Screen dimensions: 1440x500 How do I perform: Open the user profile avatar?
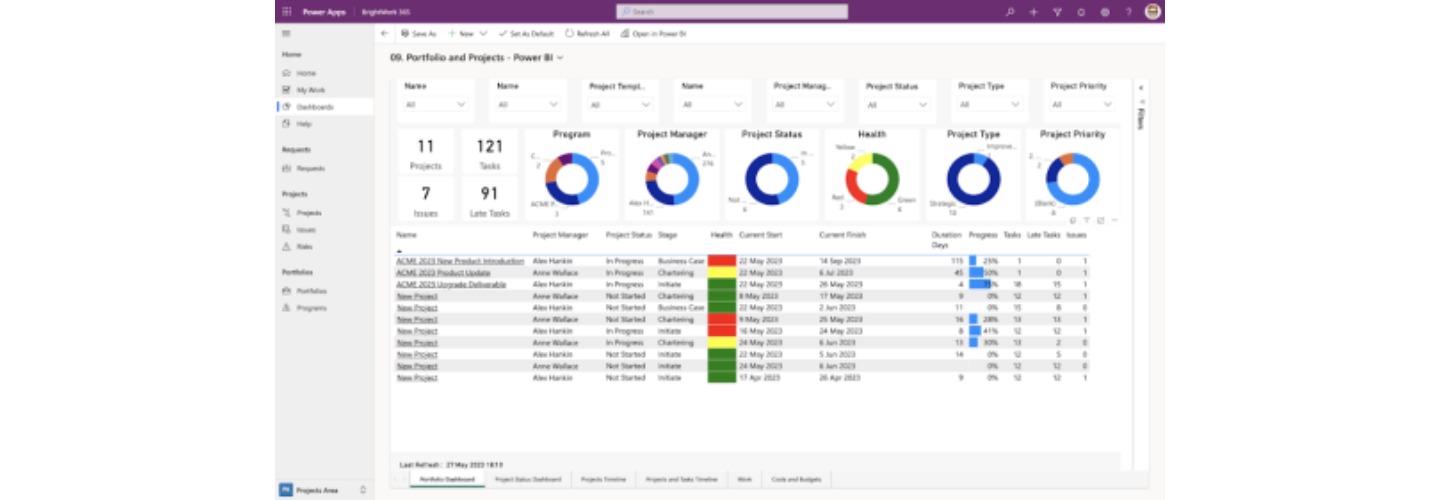point(1153,12)
